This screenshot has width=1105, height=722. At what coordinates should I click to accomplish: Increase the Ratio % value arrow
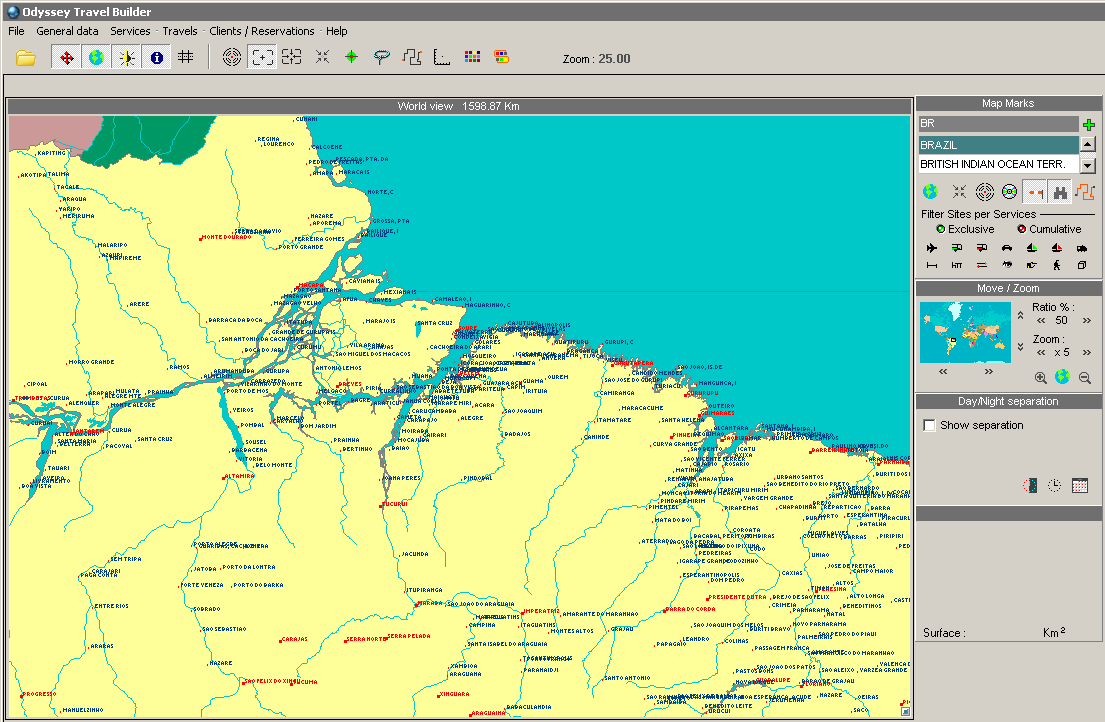point(1087,321)
